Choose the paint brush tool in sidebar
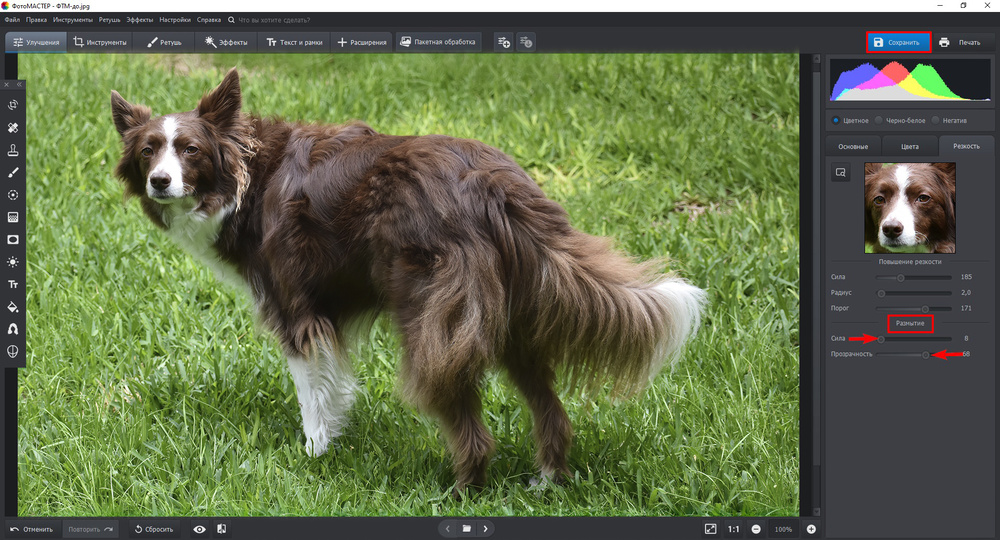This screenshot has width=1000, height=540. click(13, 173)
